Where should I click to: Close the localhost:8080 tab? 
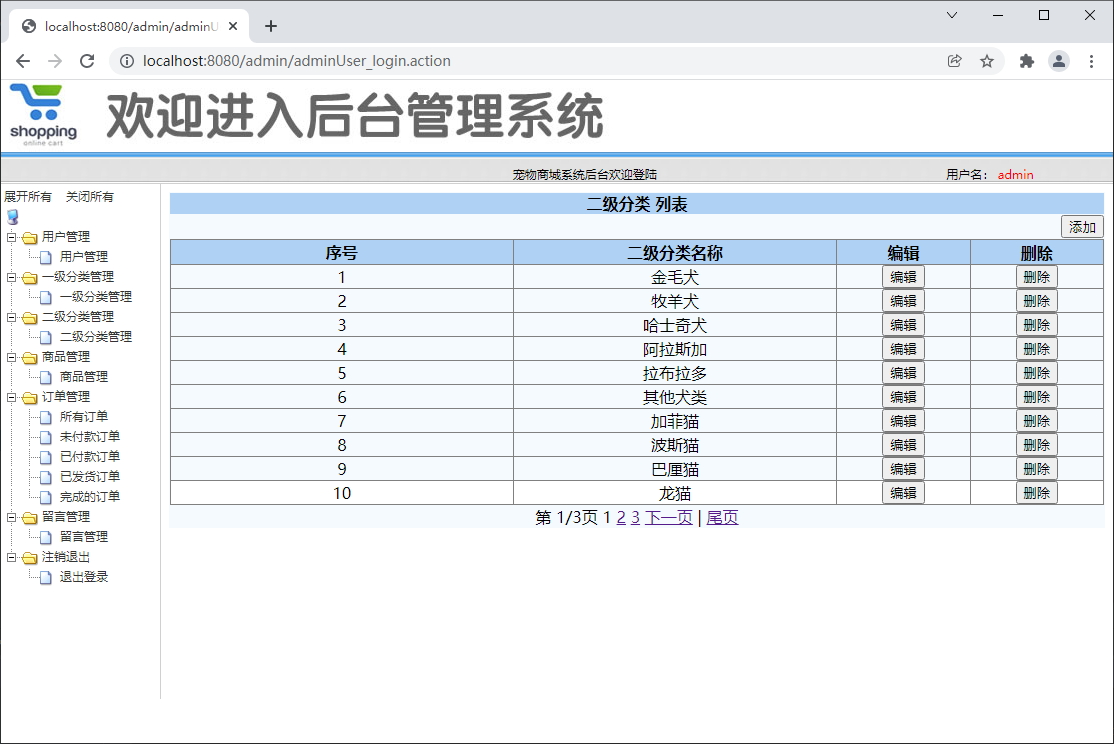click(233, 26)
